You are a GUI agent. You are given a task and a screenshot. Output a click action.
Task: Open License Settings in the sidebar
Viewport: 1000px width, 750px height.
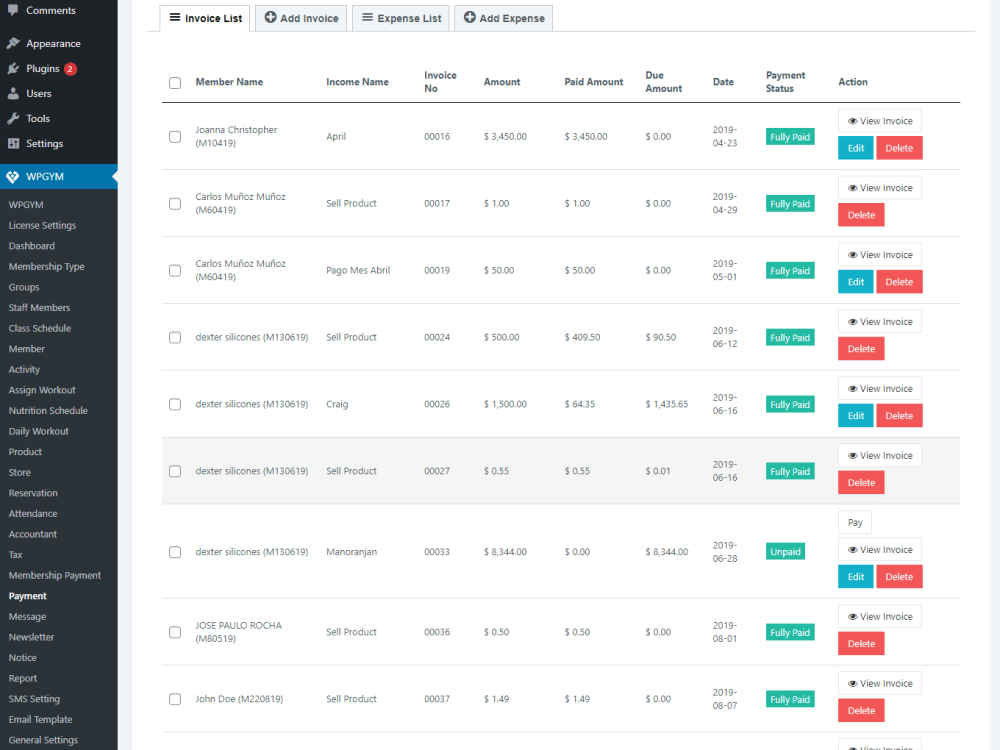(x=42, y=225)
